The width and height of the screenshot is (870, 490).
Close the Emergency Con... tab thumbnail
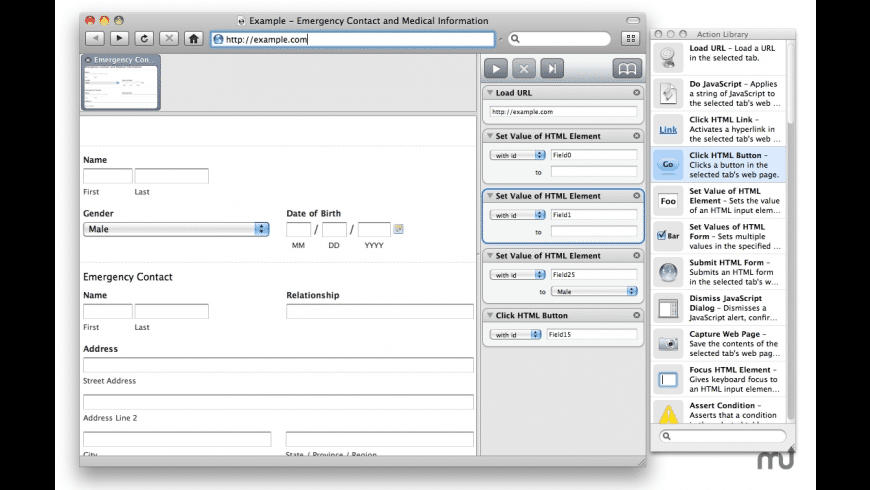88,60
